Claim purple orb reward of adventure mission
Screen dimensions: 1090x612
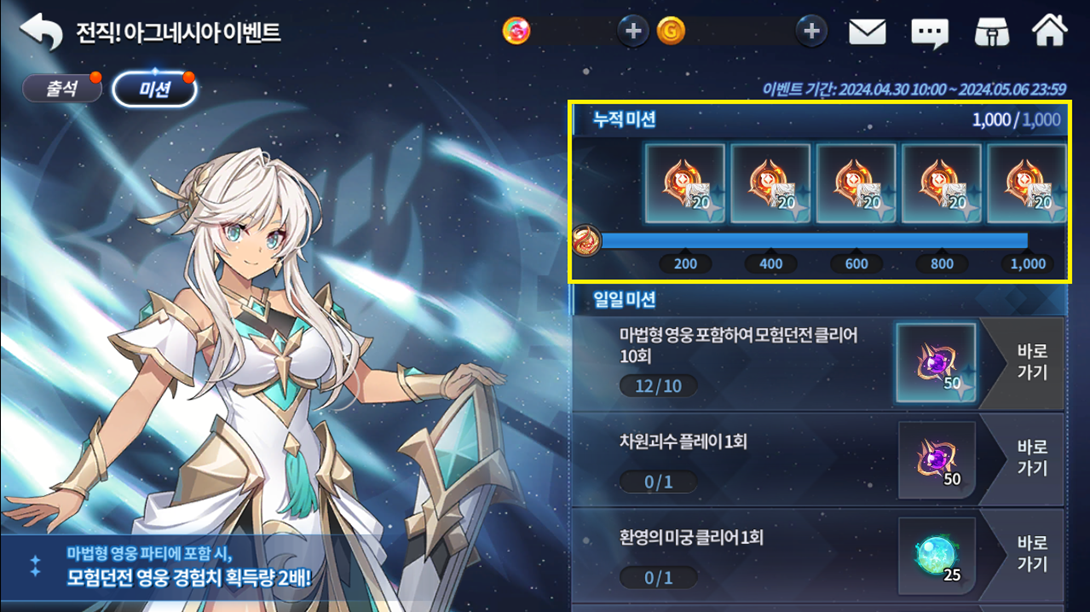936,363
